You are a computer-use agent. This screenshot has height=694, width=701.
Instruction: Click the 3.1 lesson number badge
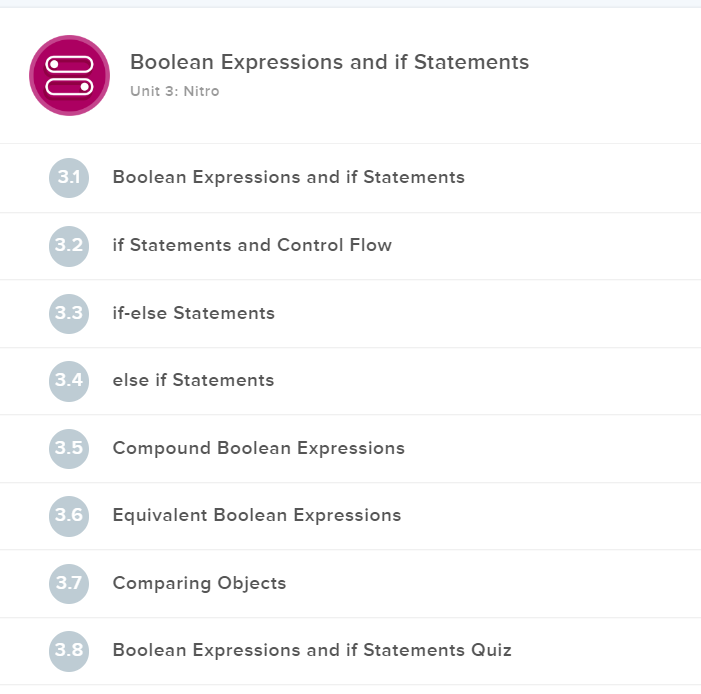[69, 178]
